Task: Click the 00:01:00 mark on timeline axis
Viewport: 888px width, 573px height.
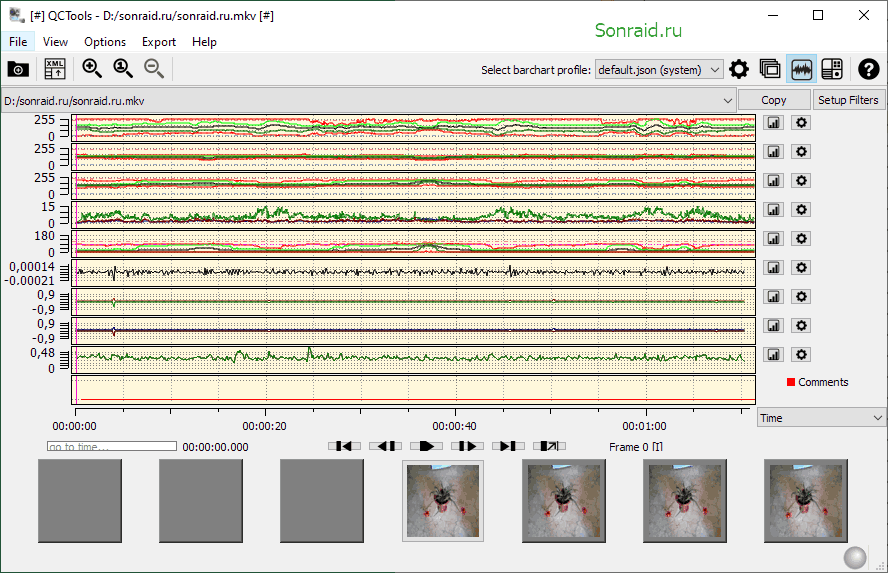Action: [x=644, y=426]
